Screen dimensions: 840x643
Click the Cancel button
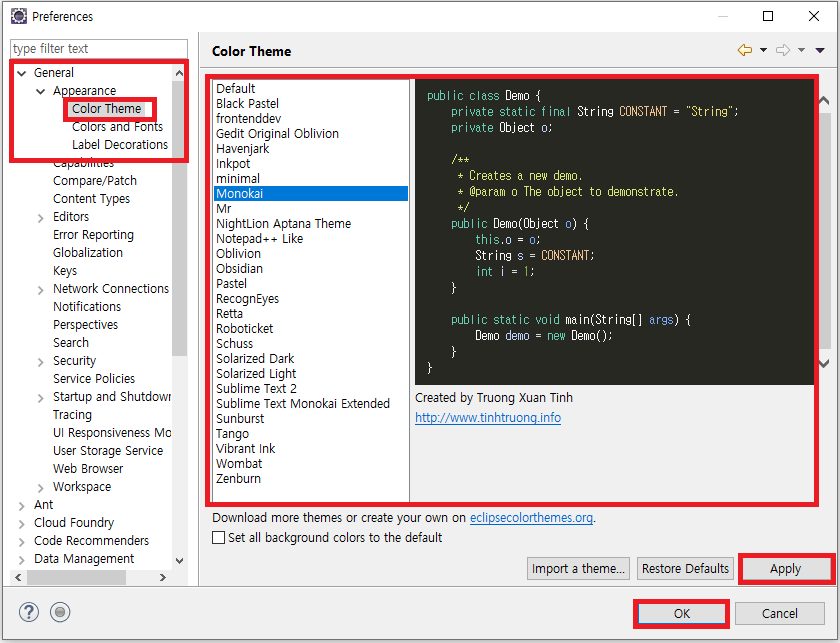[x=779, y=614]
